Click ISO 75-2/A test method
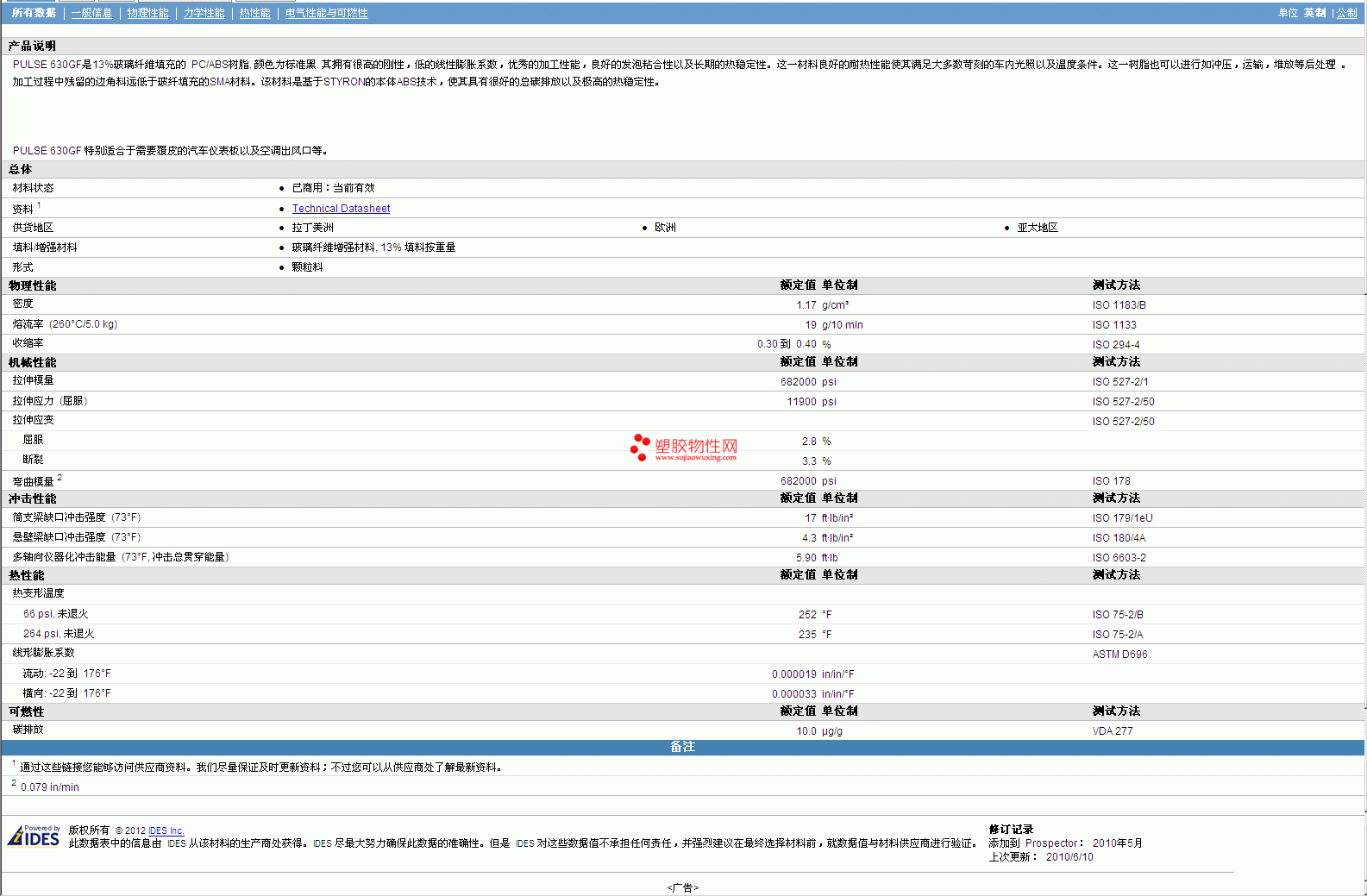 pyautogui.click(x=1118, y=635)
